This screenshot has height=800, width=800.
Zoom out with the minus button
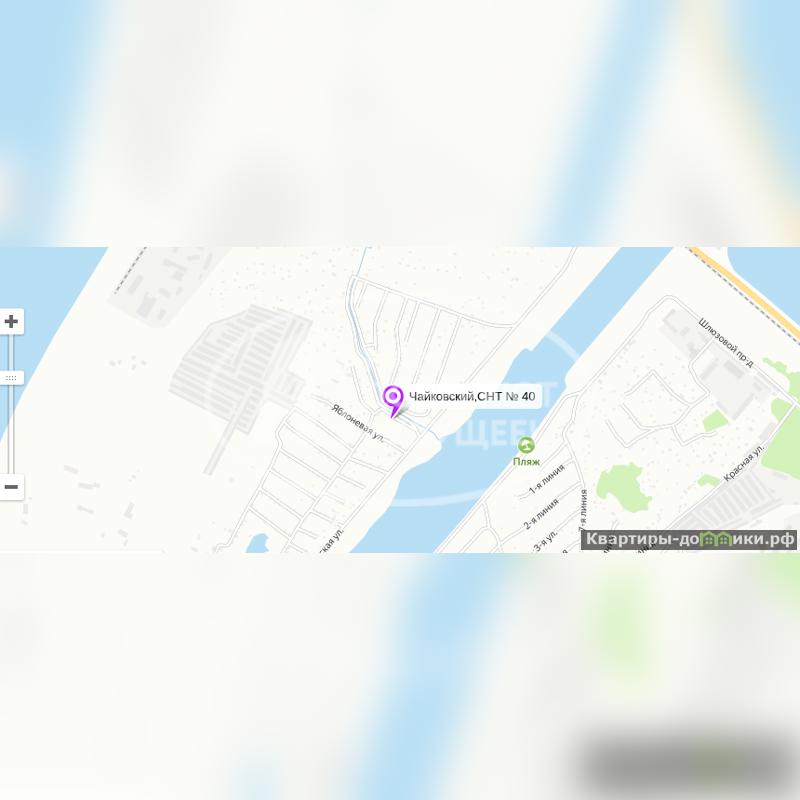coord(11,487)
